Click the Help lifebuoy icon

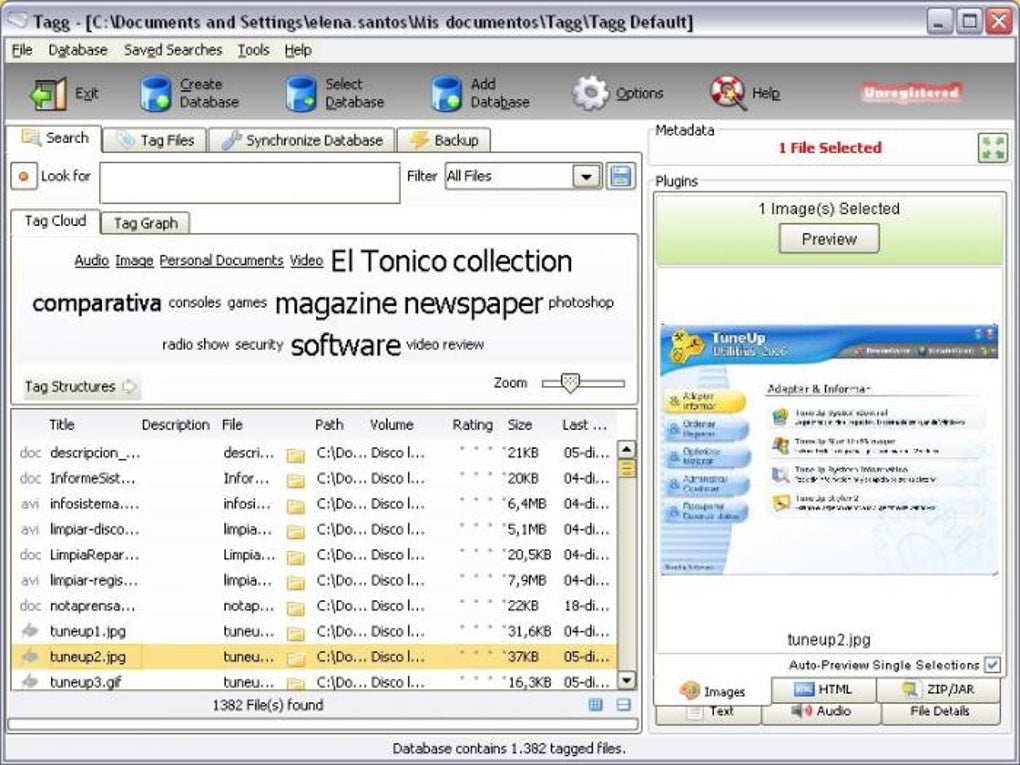(x=727, y=91)
